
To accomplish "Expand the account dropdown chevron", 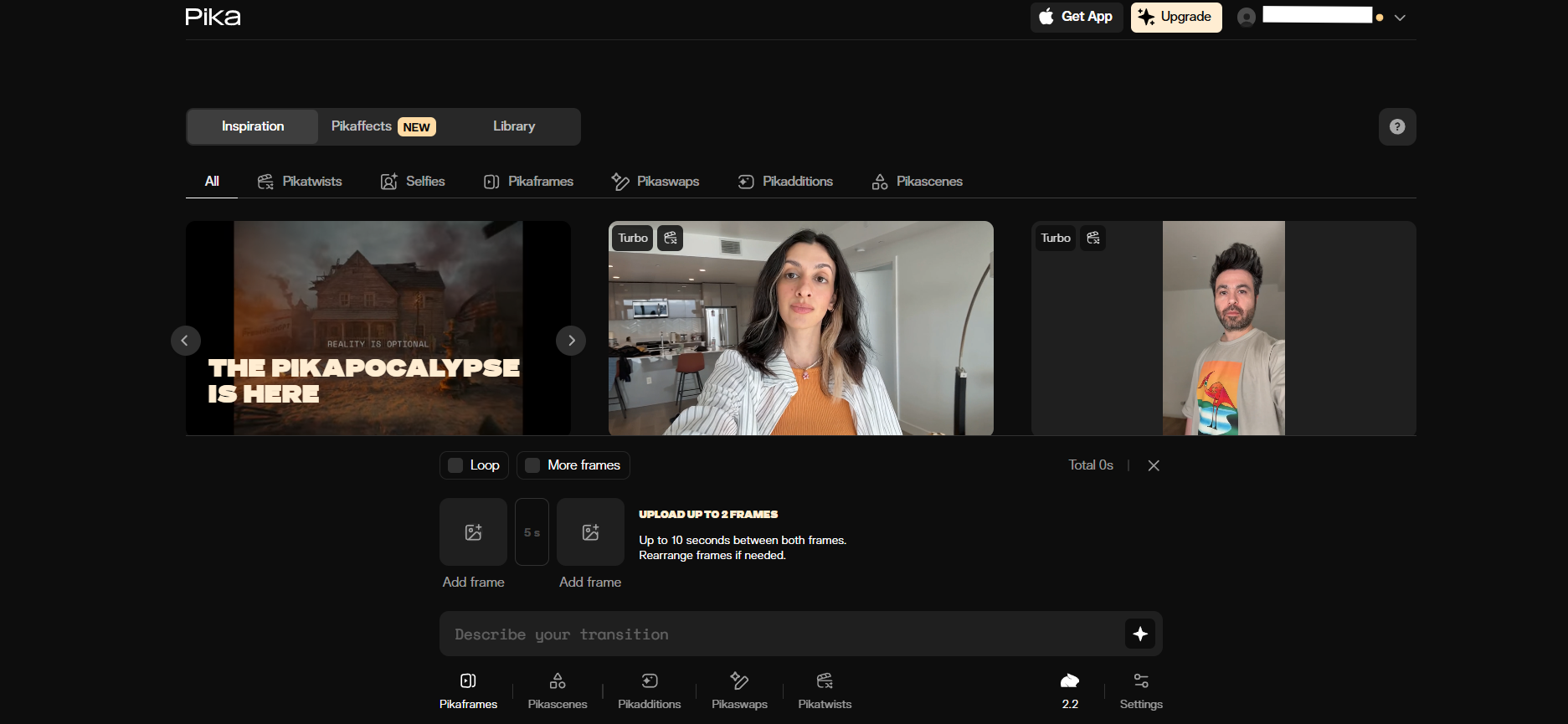I will pyautogui.click(x=1400, y=18).
